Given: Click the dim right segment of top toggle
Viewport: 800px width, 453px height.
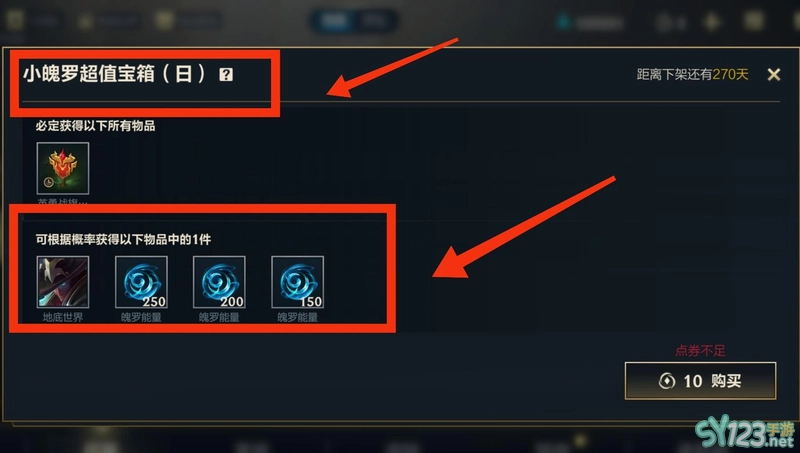Looking at the screenshot, I should tap(374, 21).
